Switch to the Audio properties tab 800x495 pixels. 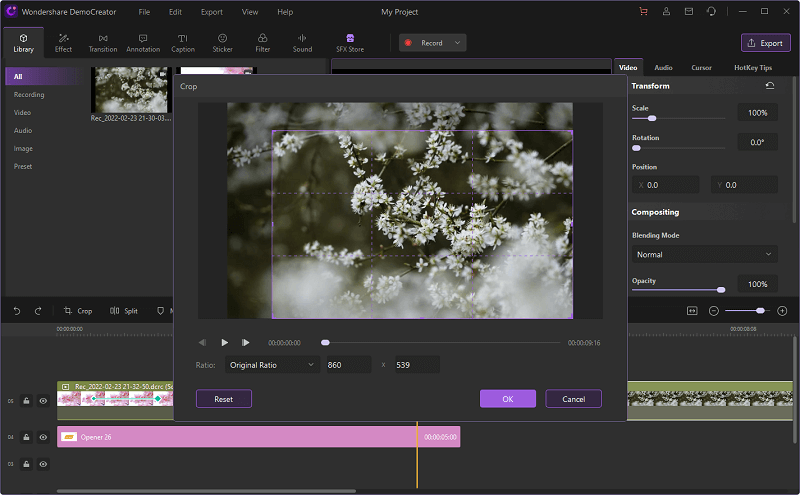coord(663,67)
